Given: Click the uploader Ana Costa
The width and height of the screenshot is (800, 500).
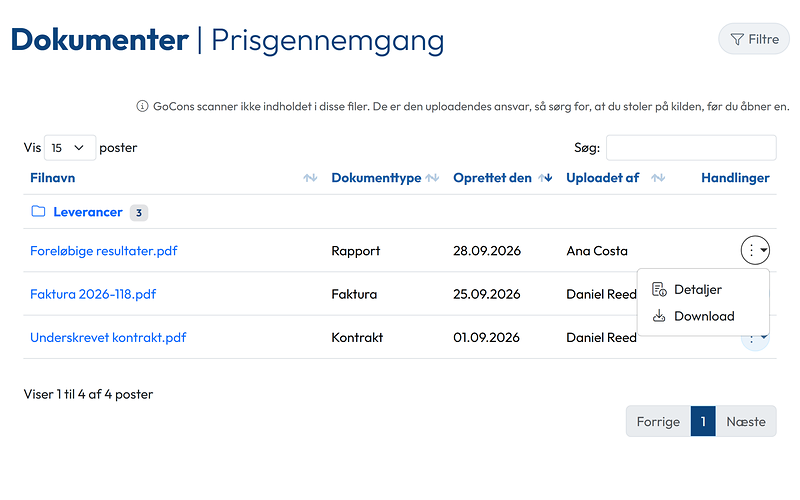Looking at the screenshot, I should 597,251.
